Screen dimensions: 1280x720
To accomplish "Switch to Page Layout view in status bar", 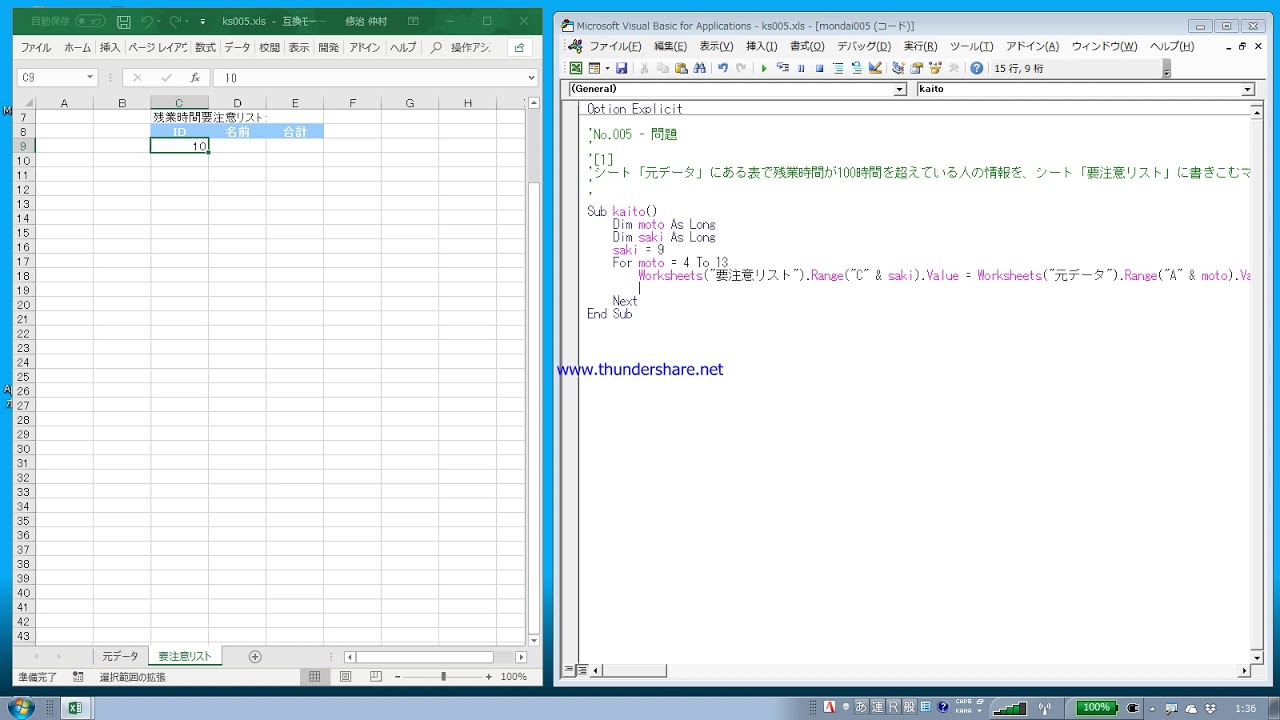I will coord(345,677).
